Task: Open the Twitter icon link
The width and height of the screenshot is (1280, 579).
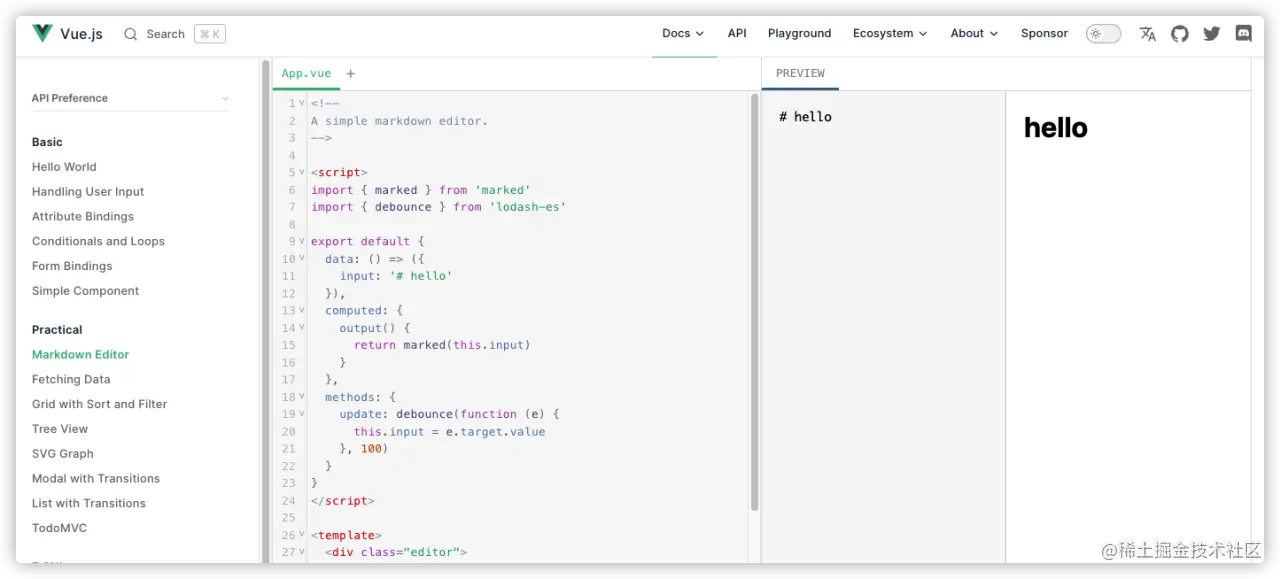Action: coord(1212,34)
